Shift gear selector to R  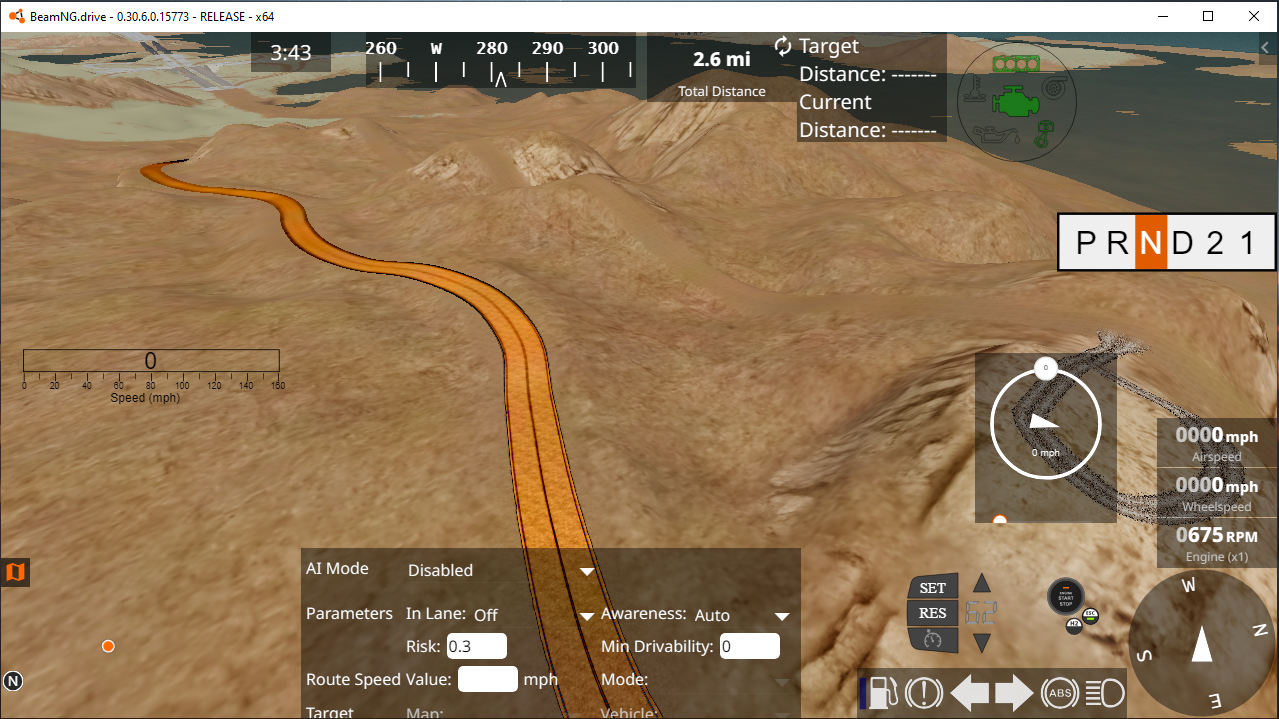tap(1119, 243)
